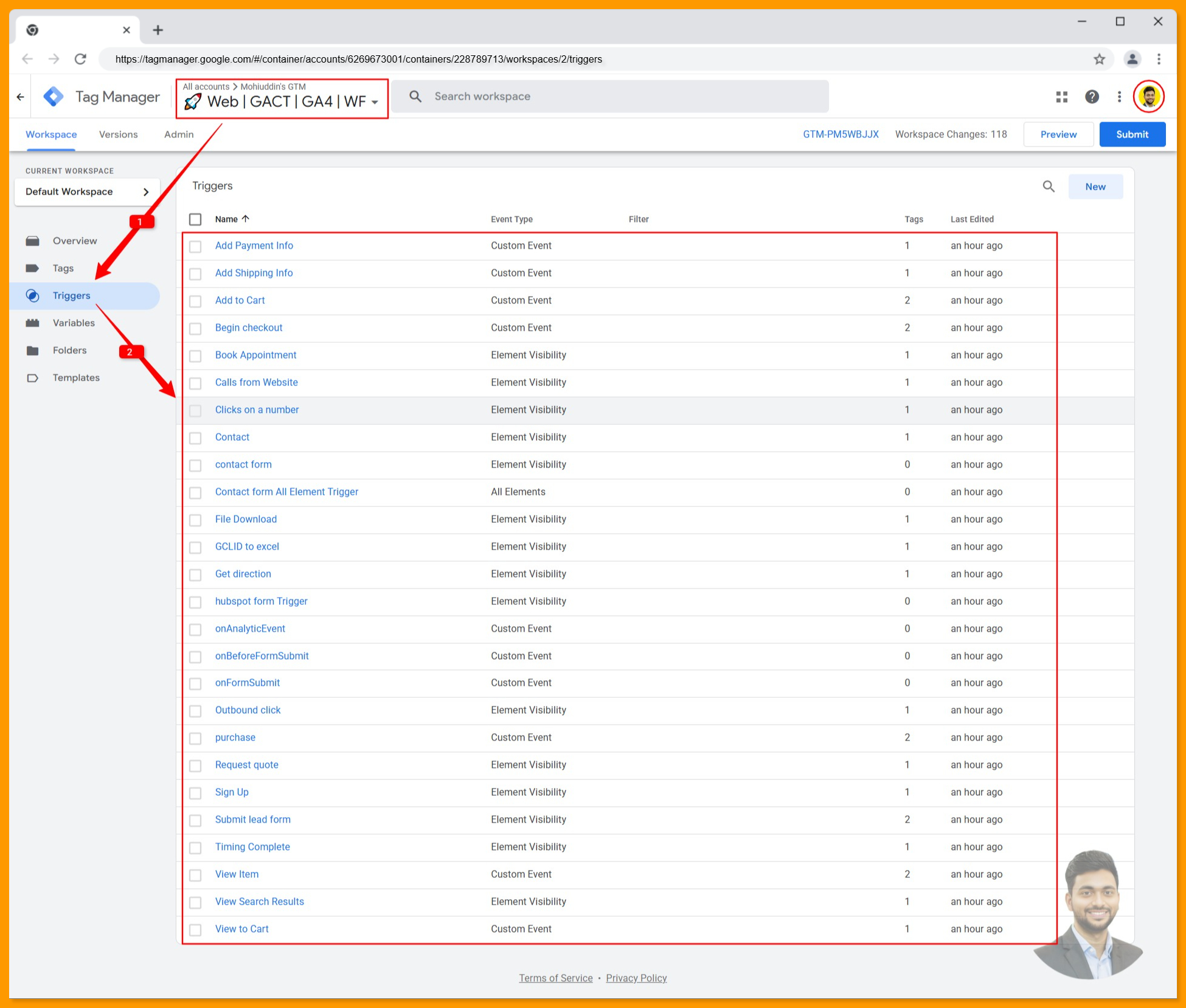Open the workspace search magnifier icon
The height and width of the screenshot is (1008, 1186).
pyautogui.click(x=415, y=96)
